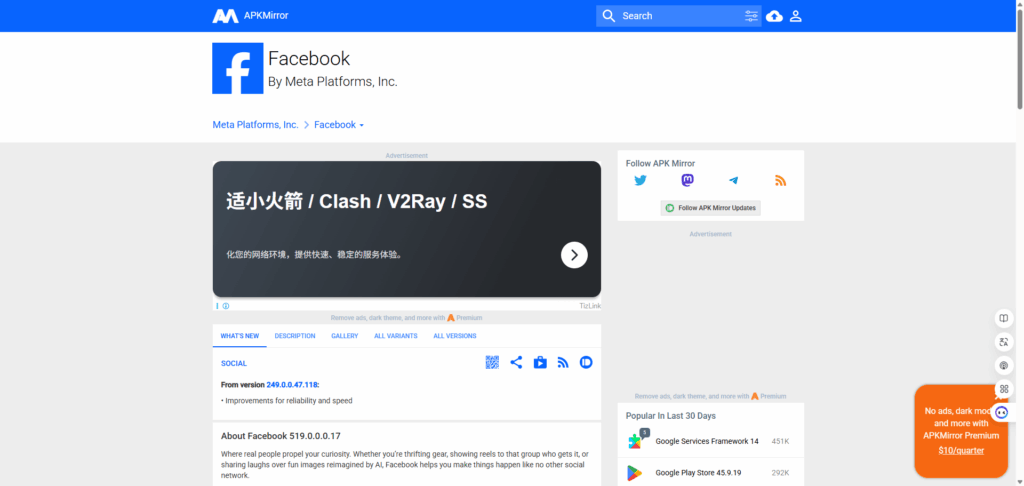
Task: Click the 'By Meta Platforms, Inc.' subtitle
Action: pyautogui.click(x=332, y=82)
